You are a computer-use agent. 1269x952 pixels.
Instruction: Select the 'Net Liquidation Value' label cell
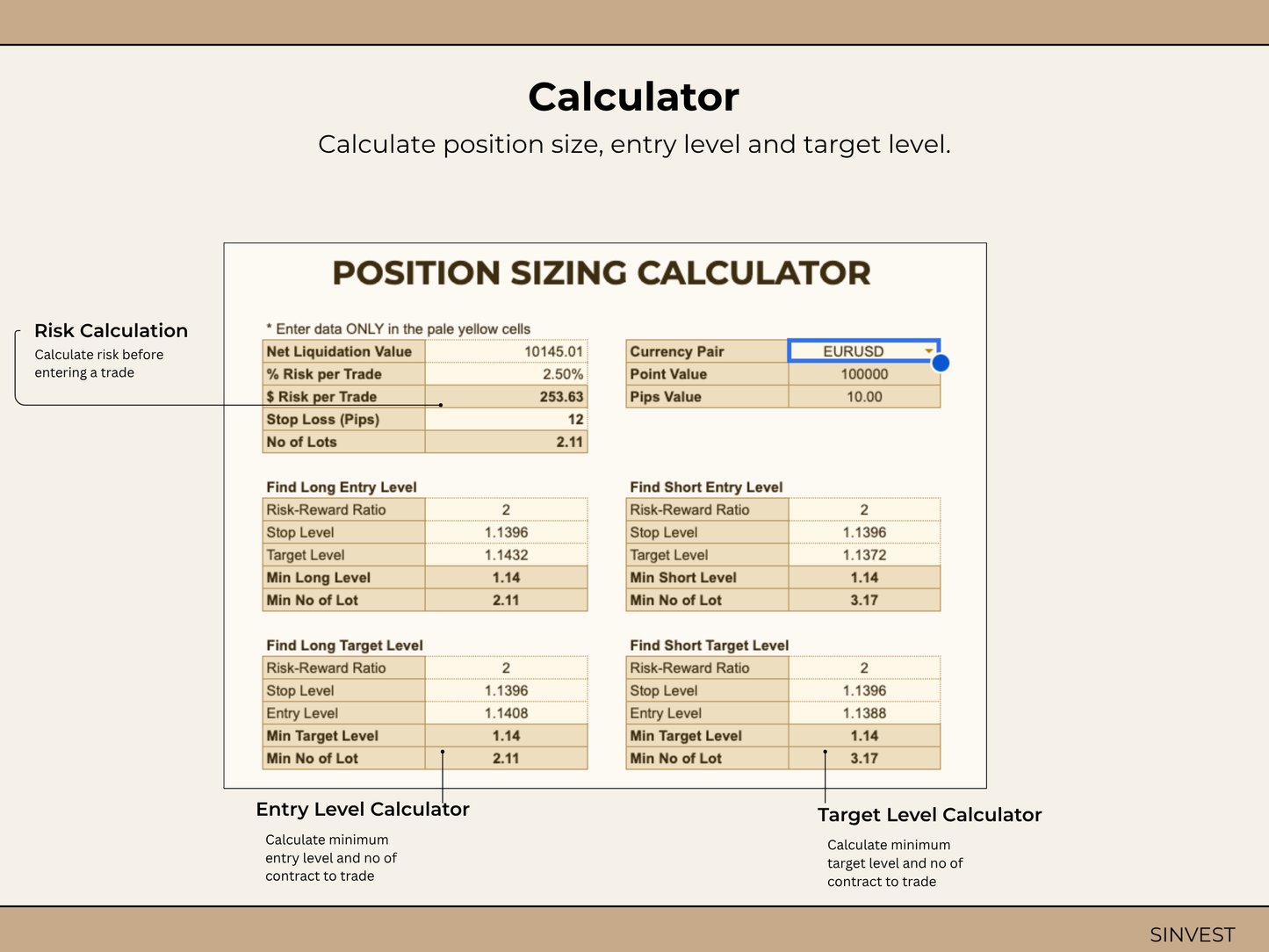tap(344, 351)
